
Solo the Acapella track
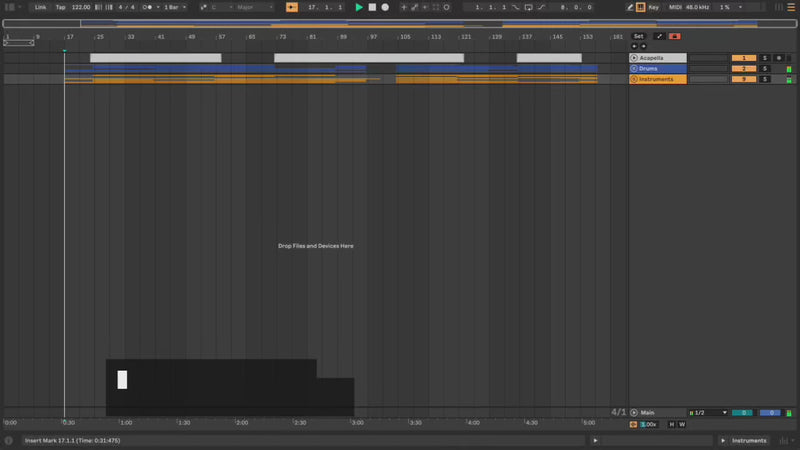point(765,58)
